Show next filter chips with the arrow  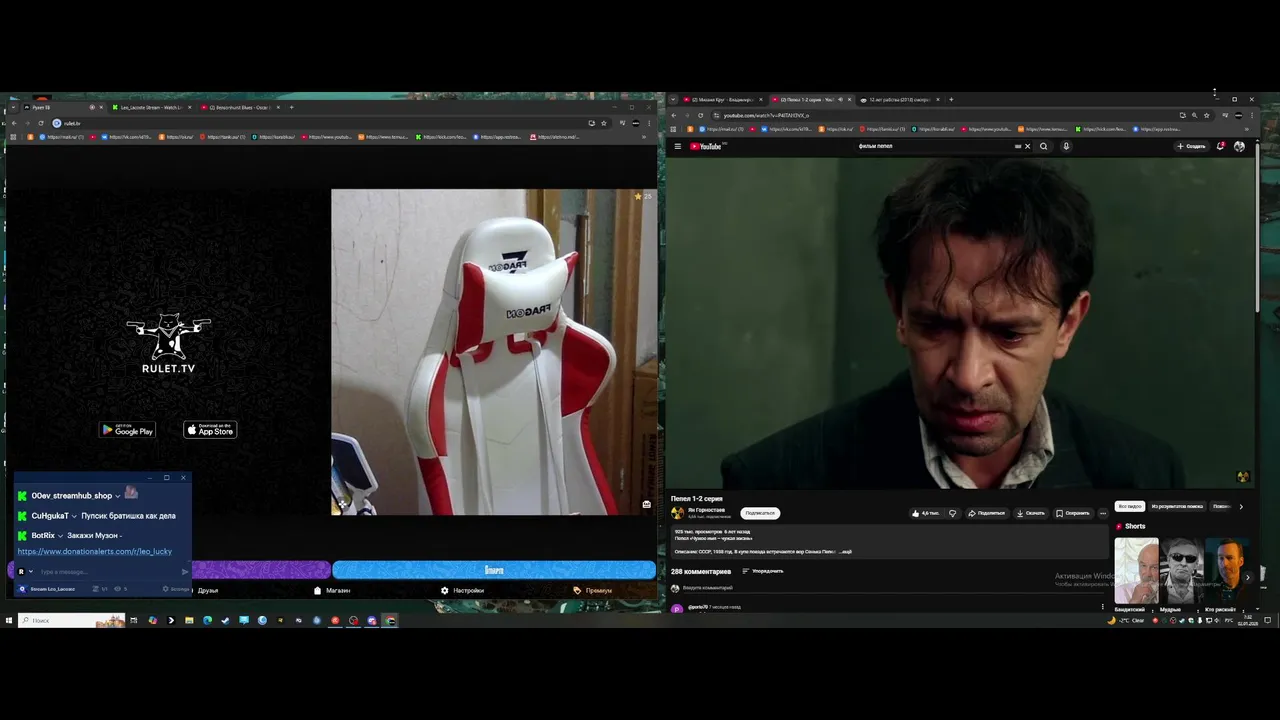coord(1241,506)
